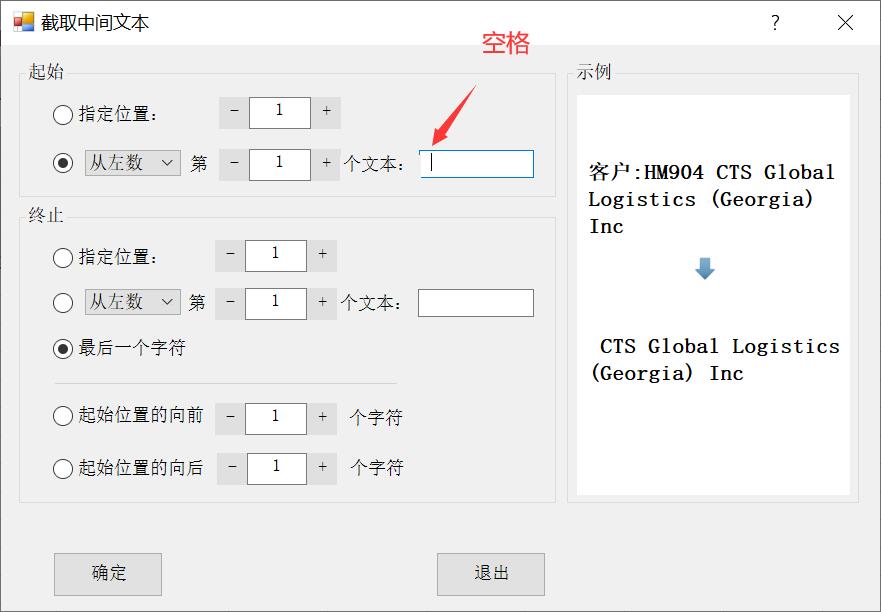Viewport: 881px width, 612px height.
Task: Focus the 起始位置的向后 number field
Action: click(x=277, y=469)
